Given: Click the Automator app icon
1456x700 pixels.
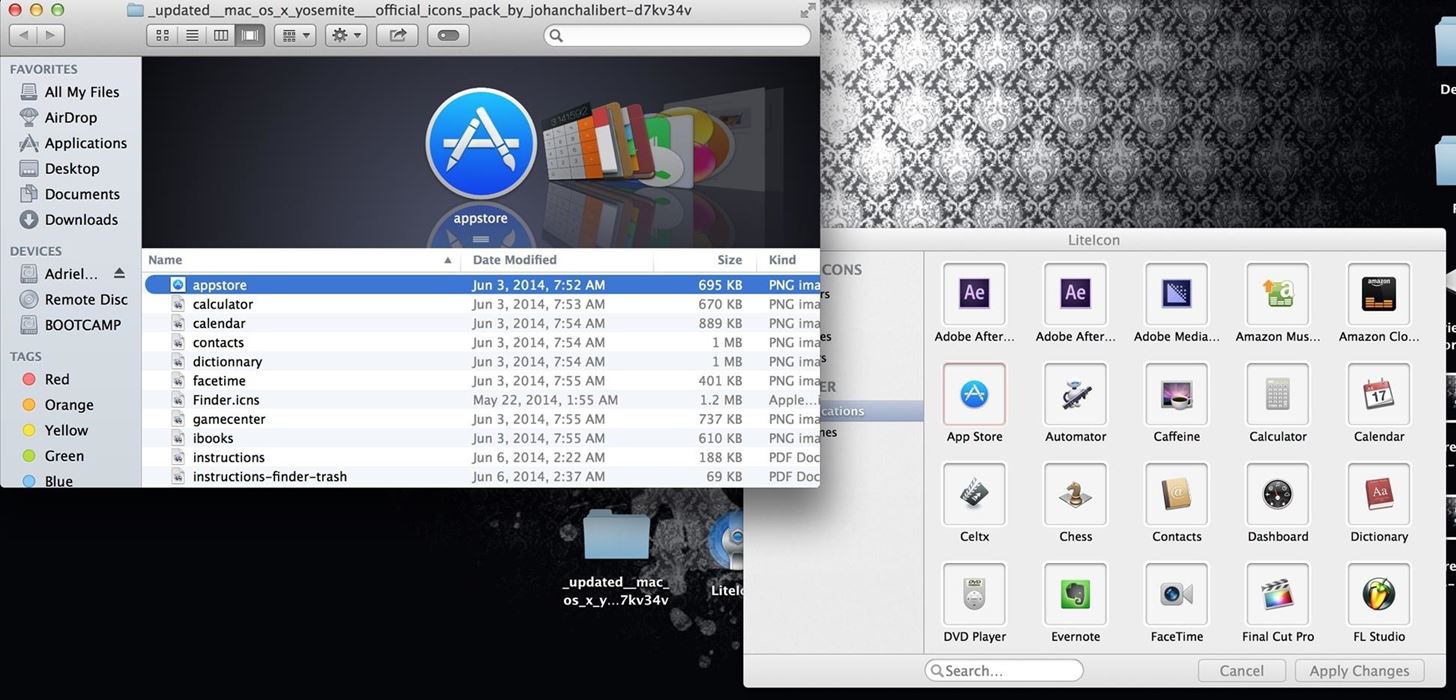Looking at the screenshot, I should (x=1075, y=395).
